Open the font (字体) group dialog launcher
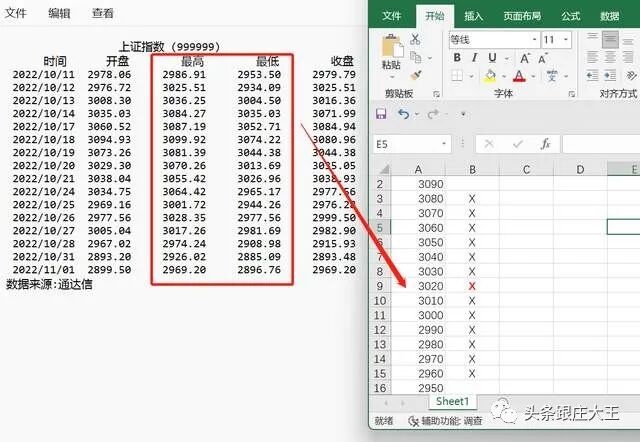This screenshot has height=442, width=640. tap(571, 94)
